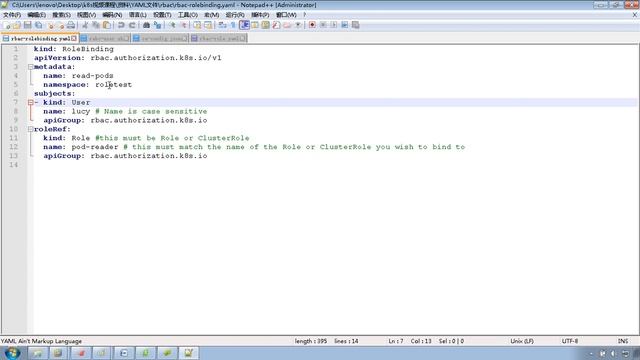The image size is (640, 360).
Task: Click the Print toolbar icon
Action: [x=71, y=25]
